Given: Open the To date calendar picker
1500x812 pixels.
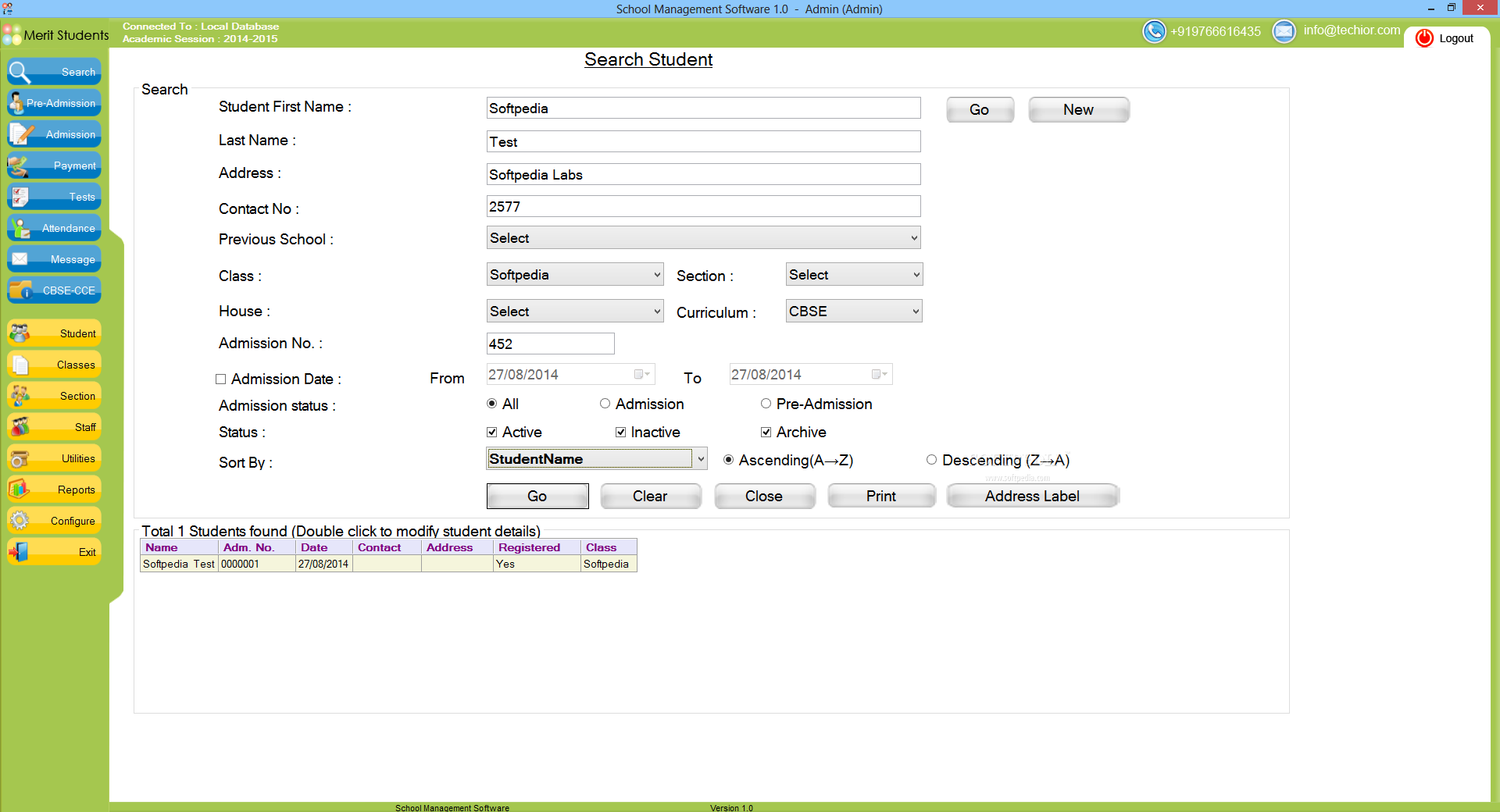Looking at the screenshot, I should point(880,375).
